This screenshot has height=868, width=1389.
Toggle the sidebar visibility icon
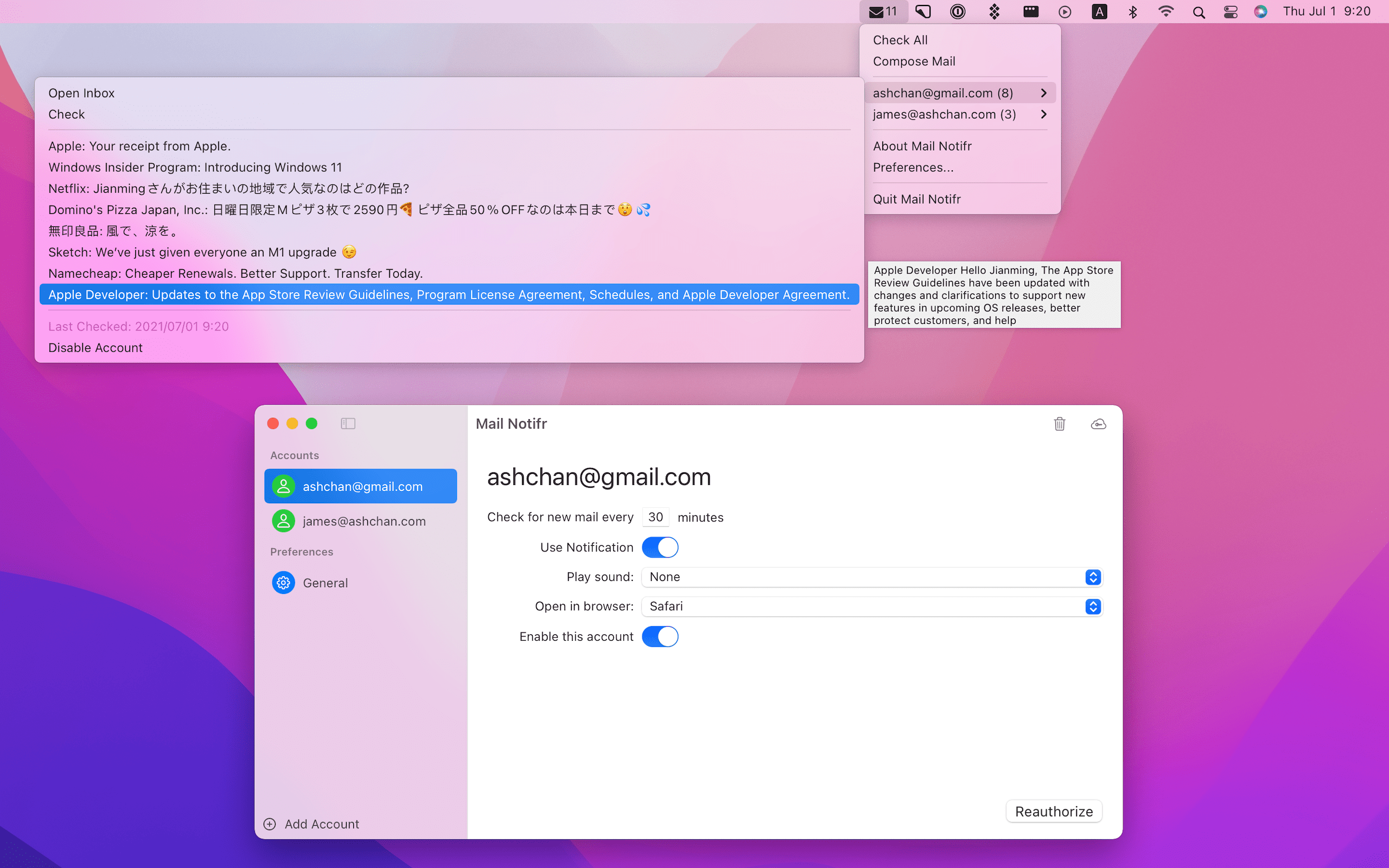tap(348, 424)
